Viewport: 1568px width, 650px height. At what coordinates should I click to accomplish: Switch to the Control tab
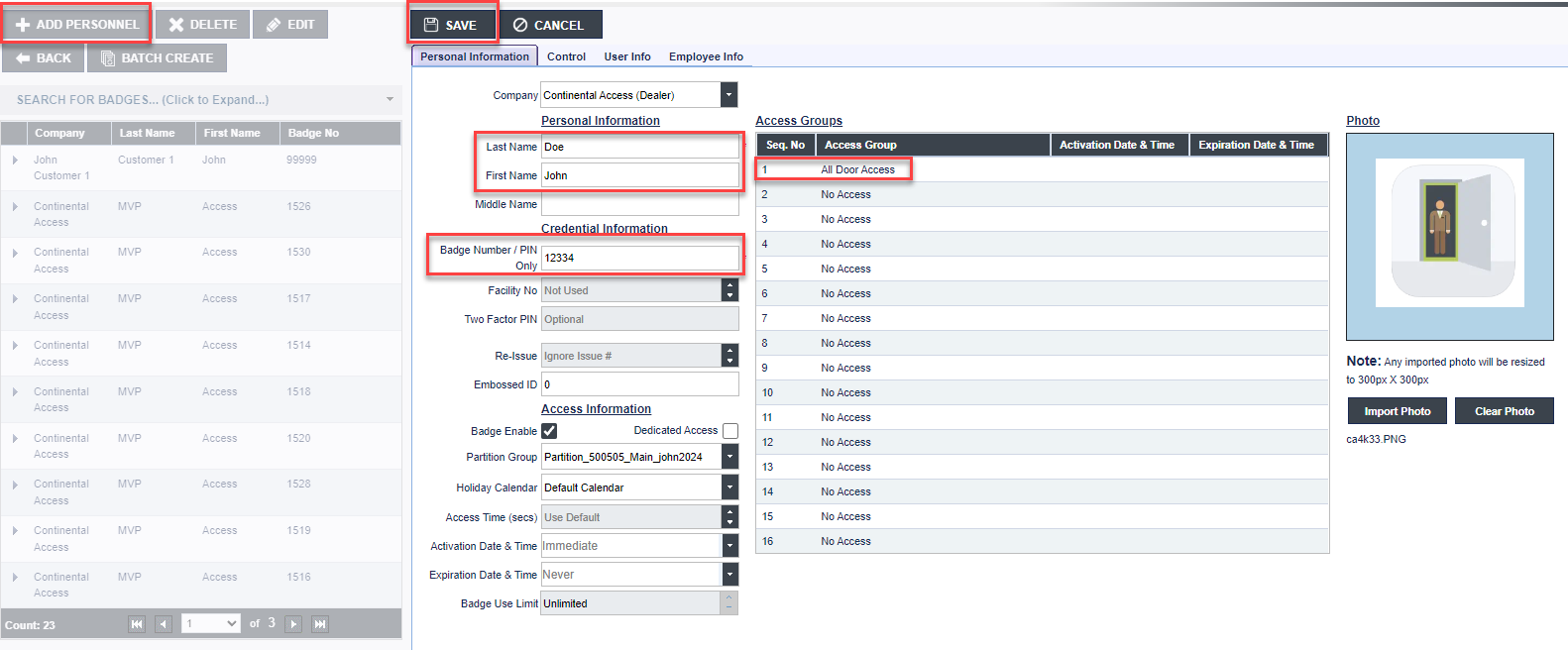click(566, 56)
